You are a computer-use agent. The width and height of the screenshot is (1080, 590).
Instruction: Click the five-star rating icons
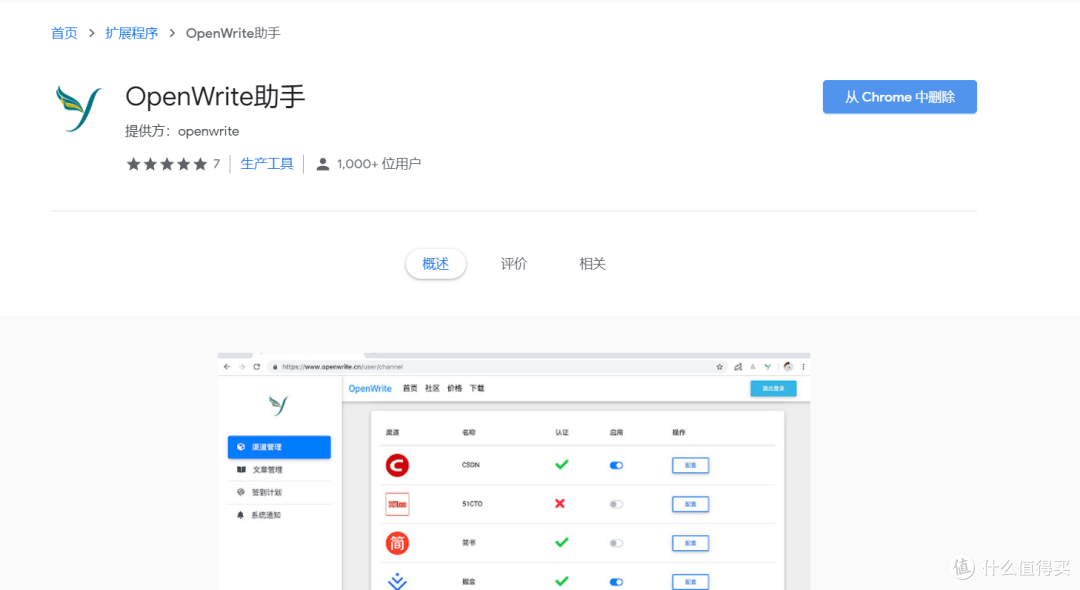[167, 164]
